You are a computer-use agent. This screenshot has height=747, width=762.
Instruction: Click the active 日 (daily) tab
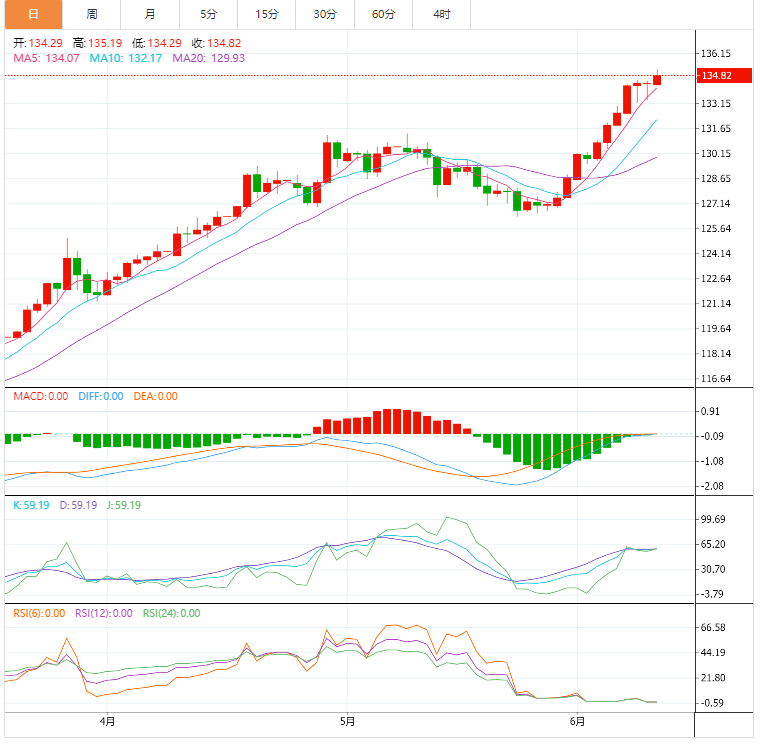click(33, 14)
